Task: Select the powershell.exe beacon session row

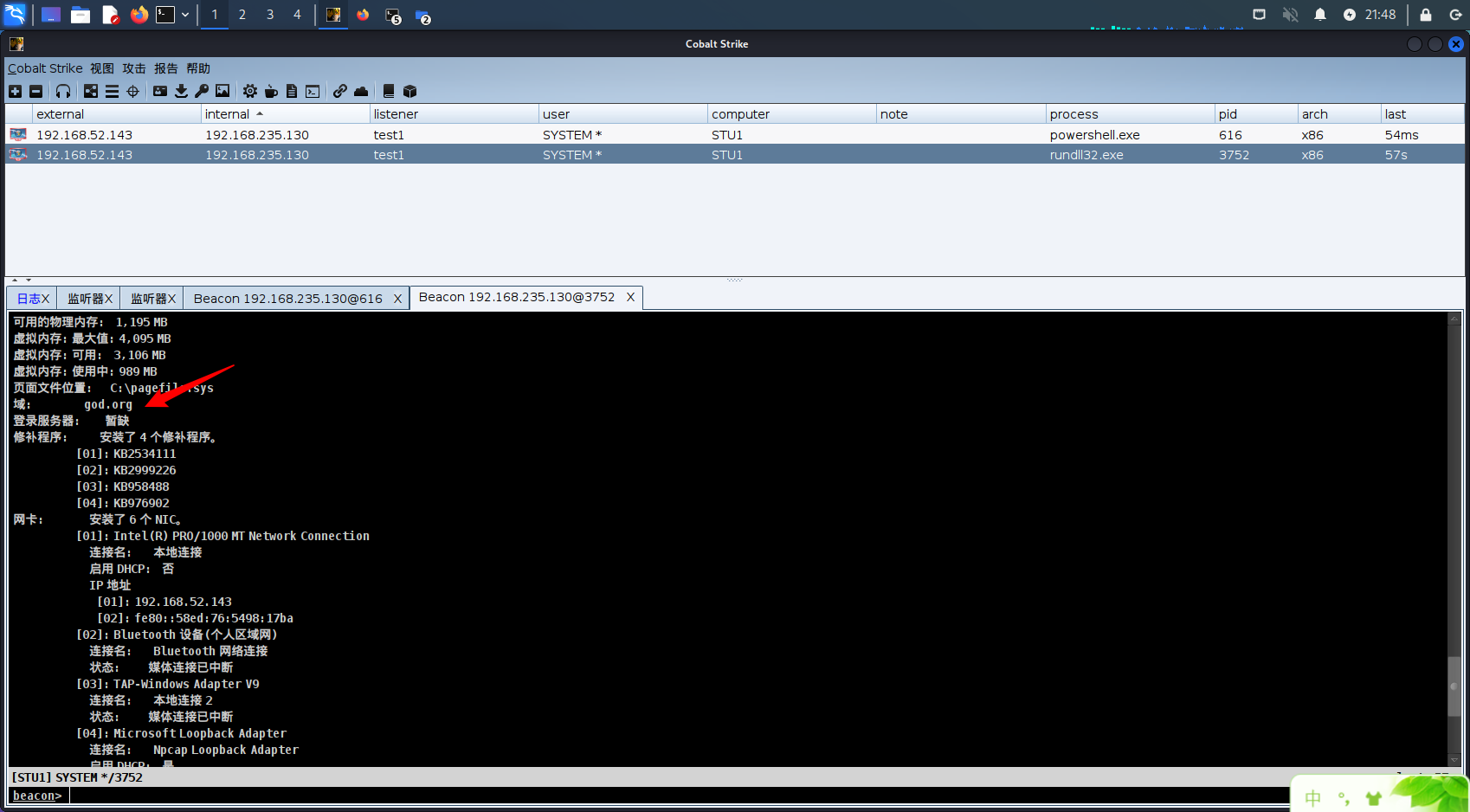Action: click(734, 135)
